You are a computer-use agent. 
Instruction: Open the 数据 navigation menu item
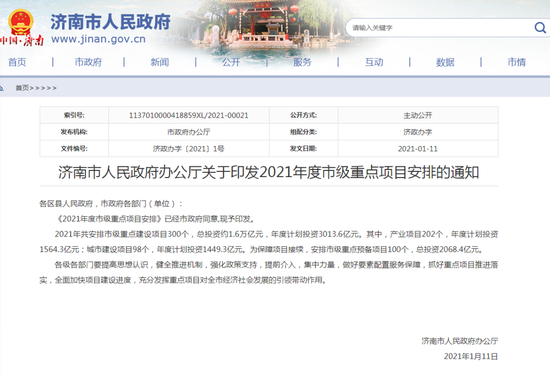tap(445, 62)
